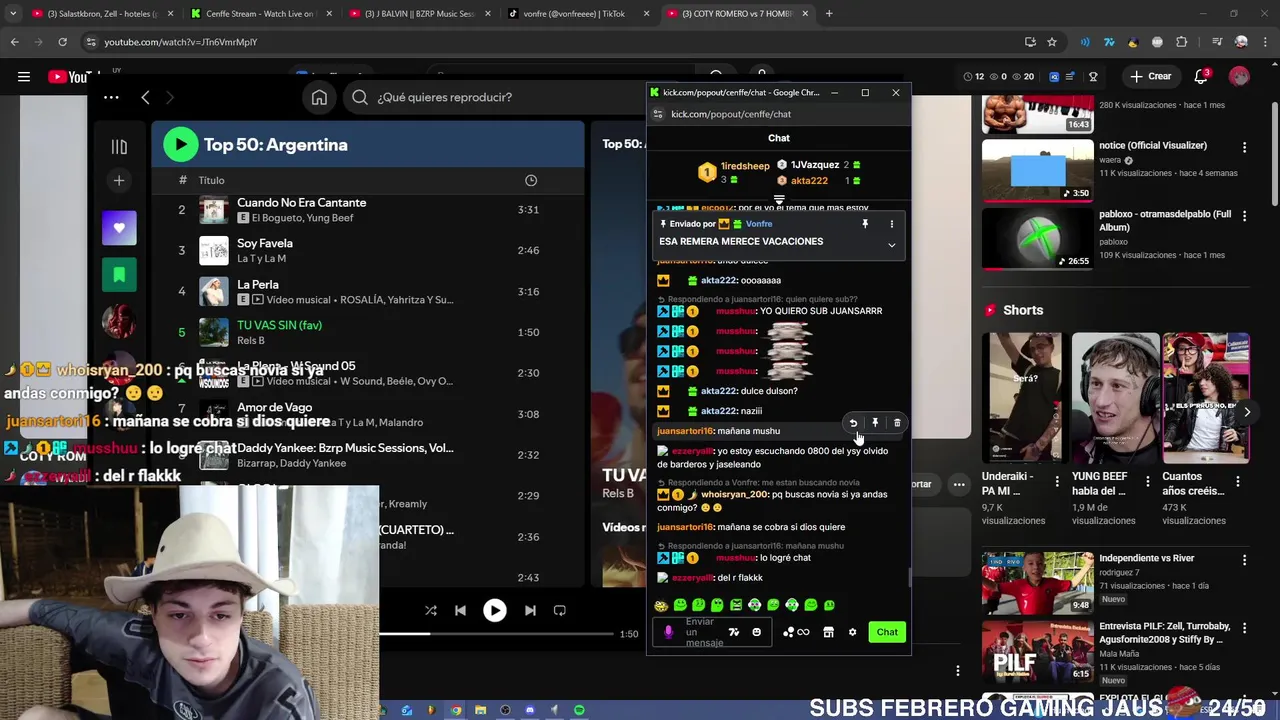The image size is (1280, 720).
Task: Open emoji picker in Kick chat
Action: click(756, 632)
